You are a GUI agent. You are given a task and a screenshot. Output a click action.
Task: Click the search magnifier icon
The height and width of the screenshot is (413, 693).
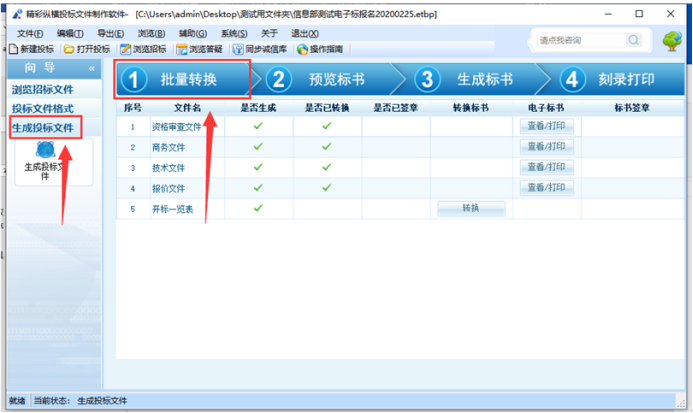(x=633, y=40)
